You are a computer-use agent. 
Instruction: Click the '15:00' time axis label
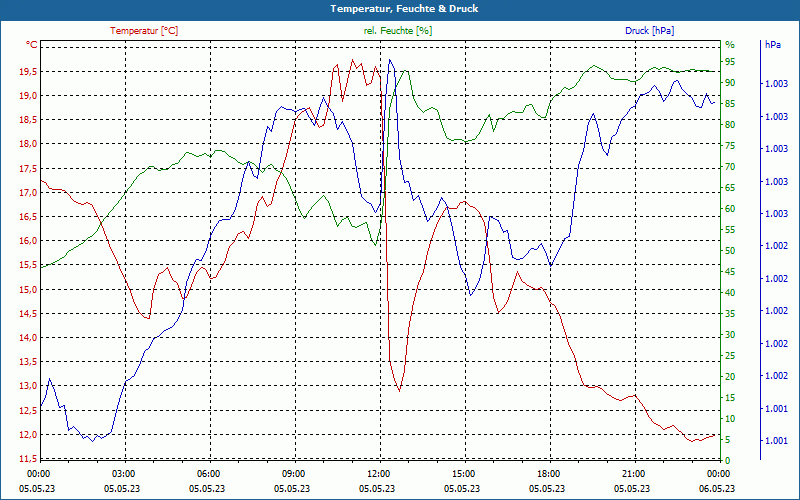click(x=463, y=473)
